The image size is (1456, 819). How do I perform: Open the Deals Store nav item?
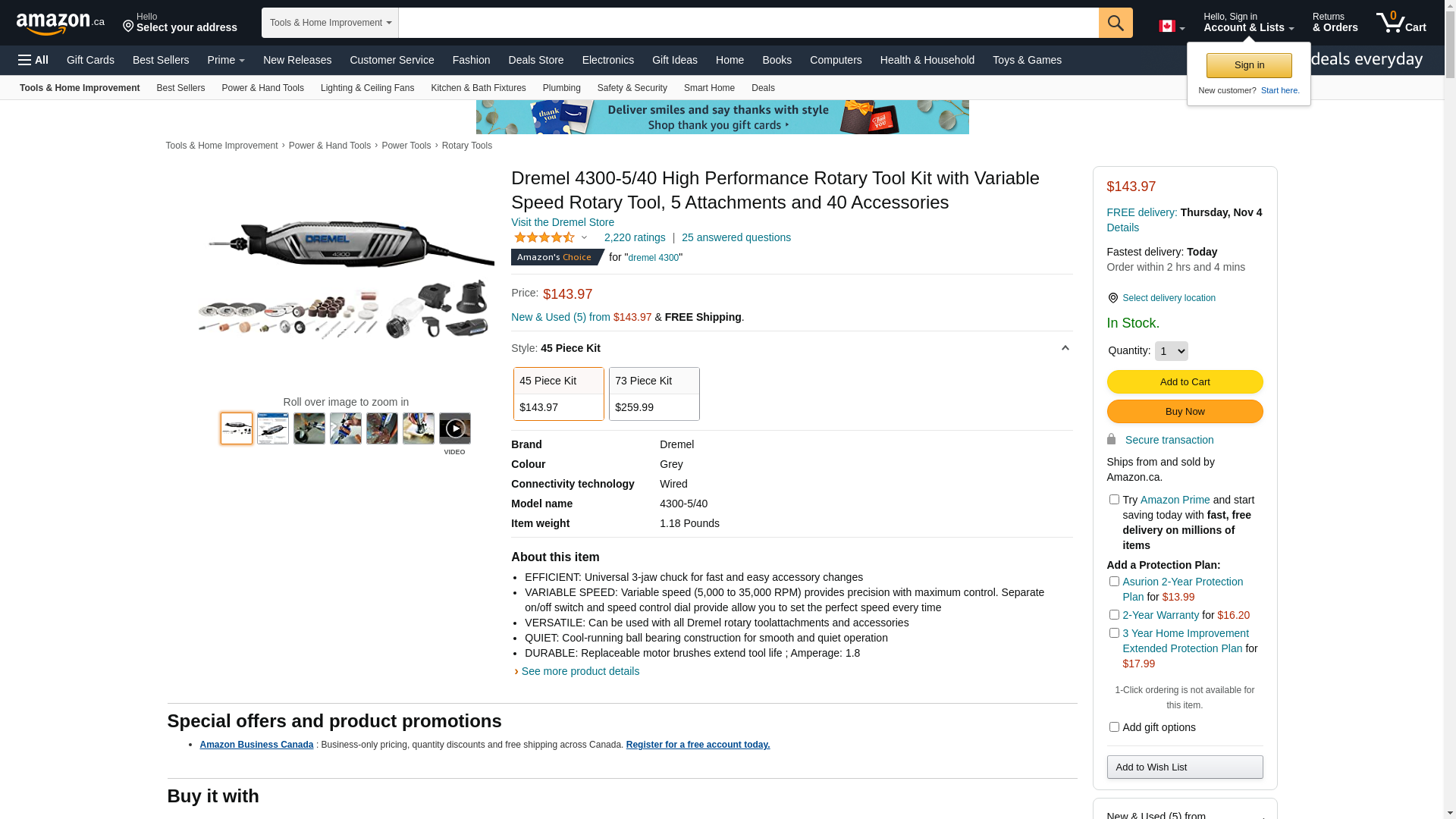click(x=535, y=60)
